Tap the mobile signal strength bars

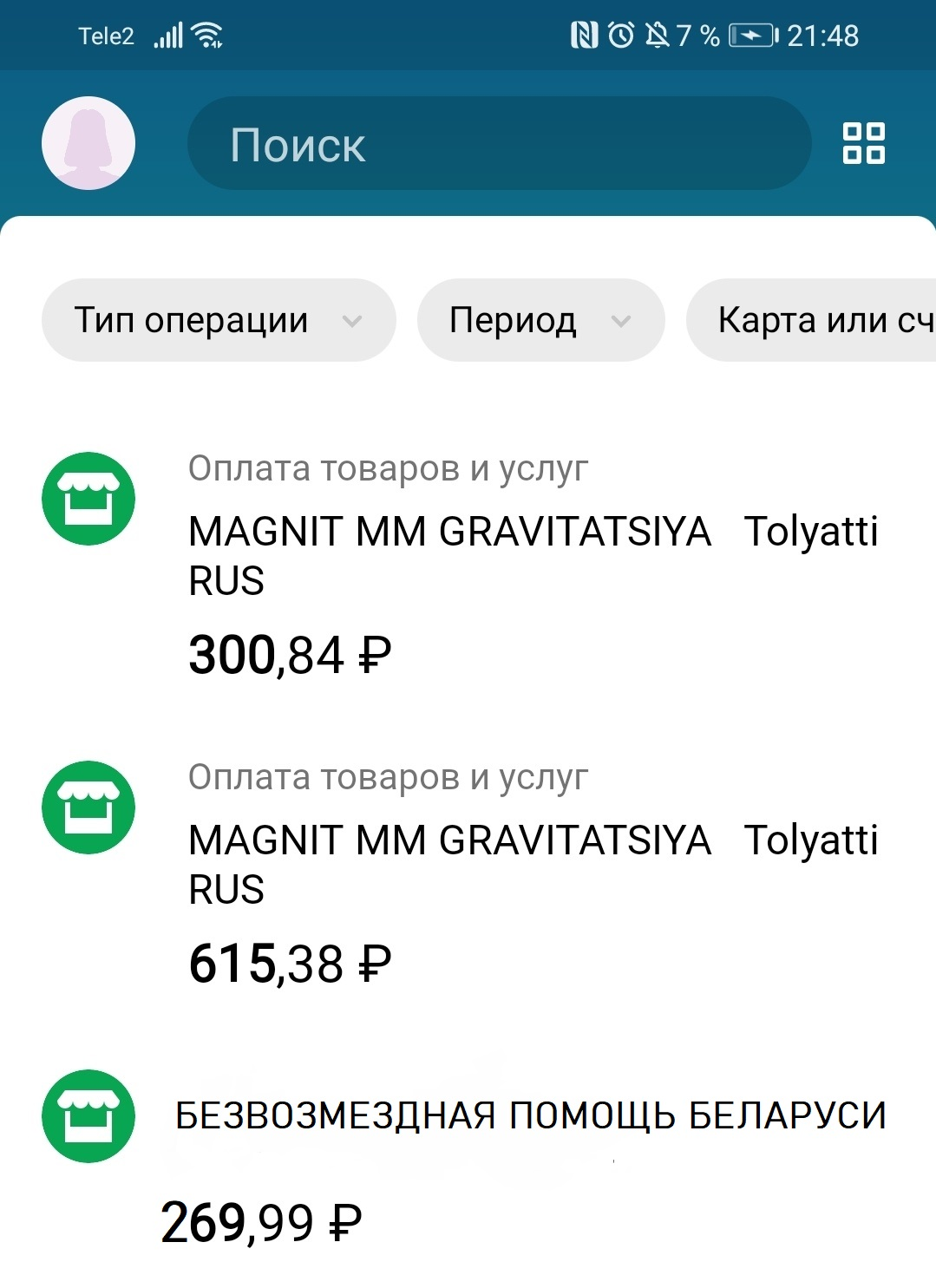(168, 36)
